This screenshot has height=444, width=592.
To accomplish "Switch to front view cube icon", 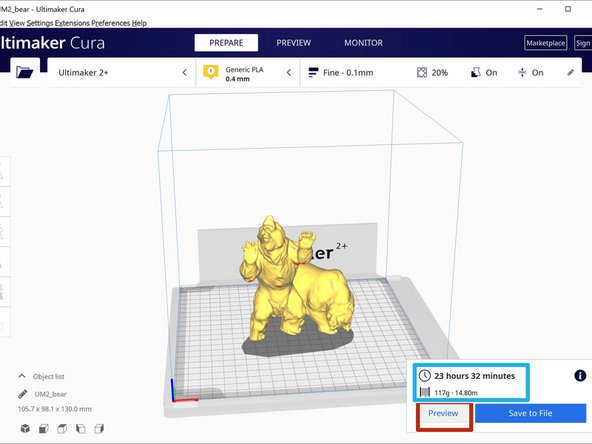I will [x=44, y=429].
